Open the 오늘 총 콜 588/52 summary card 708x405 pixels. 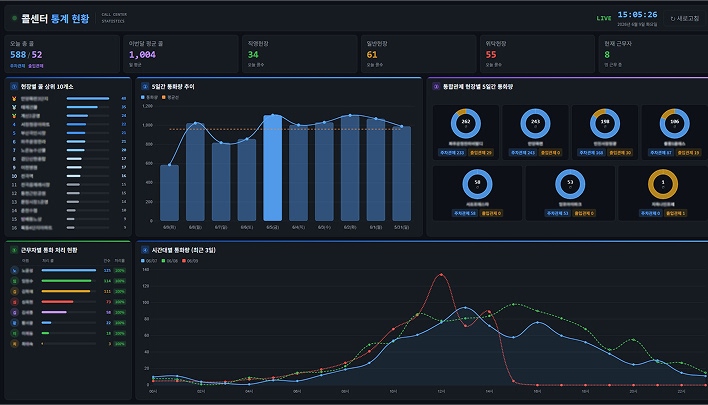click(x=62, y=54)
